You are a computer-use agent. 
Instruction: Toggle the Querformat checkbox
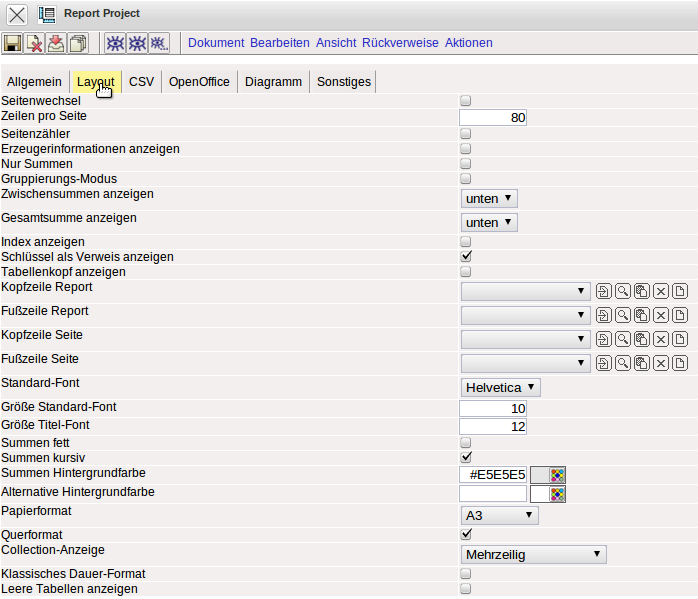[465, 534]
